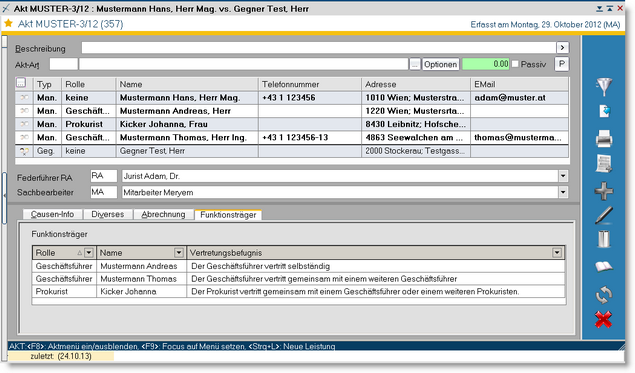635x373 pixels.
Task: Click 'Der Geschäftsführer vertritt selbständig' cell
Action: pyautogui.click(x=375, y=266)
